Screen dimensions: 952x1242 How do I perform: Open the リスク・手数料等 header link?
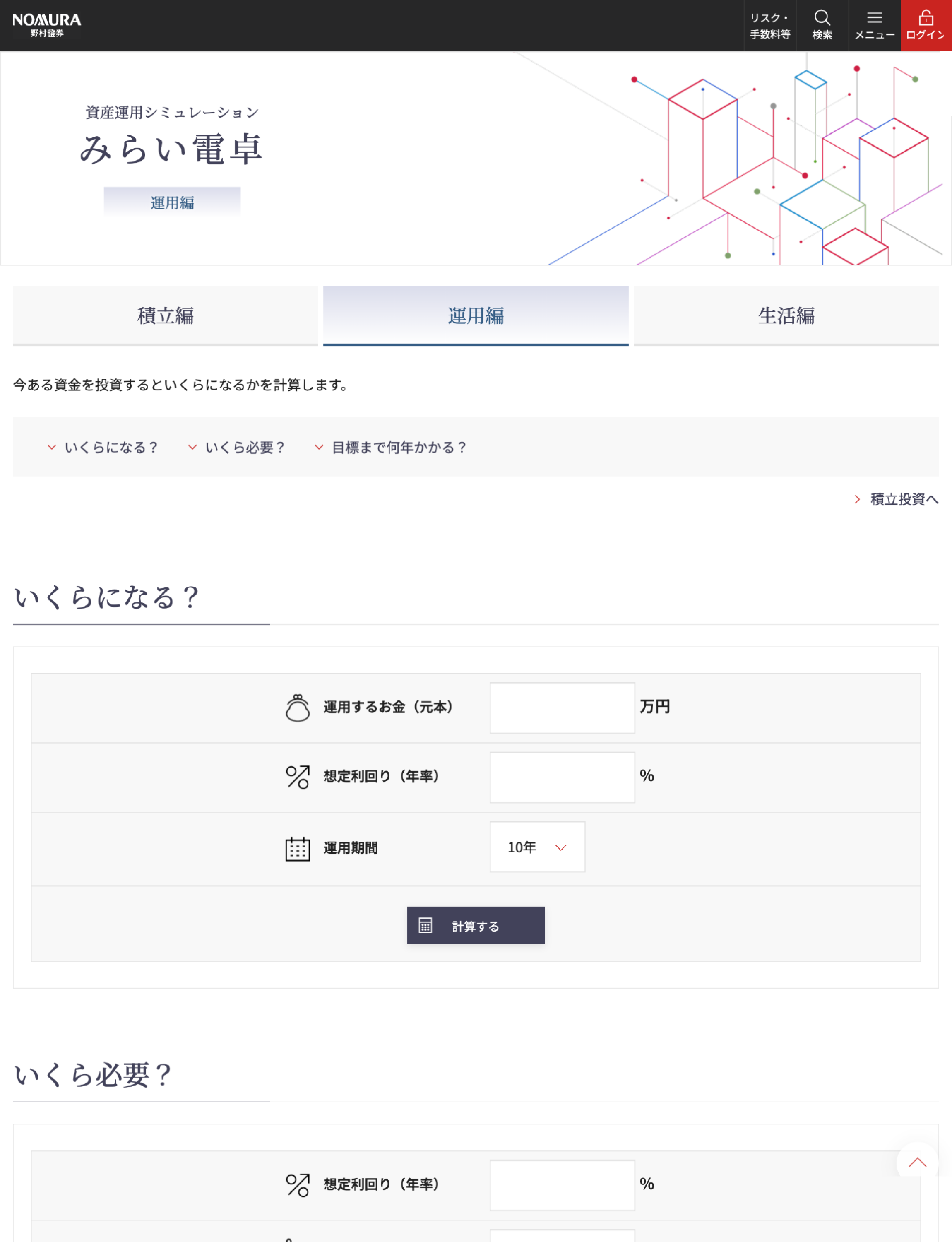click(770, 26)
